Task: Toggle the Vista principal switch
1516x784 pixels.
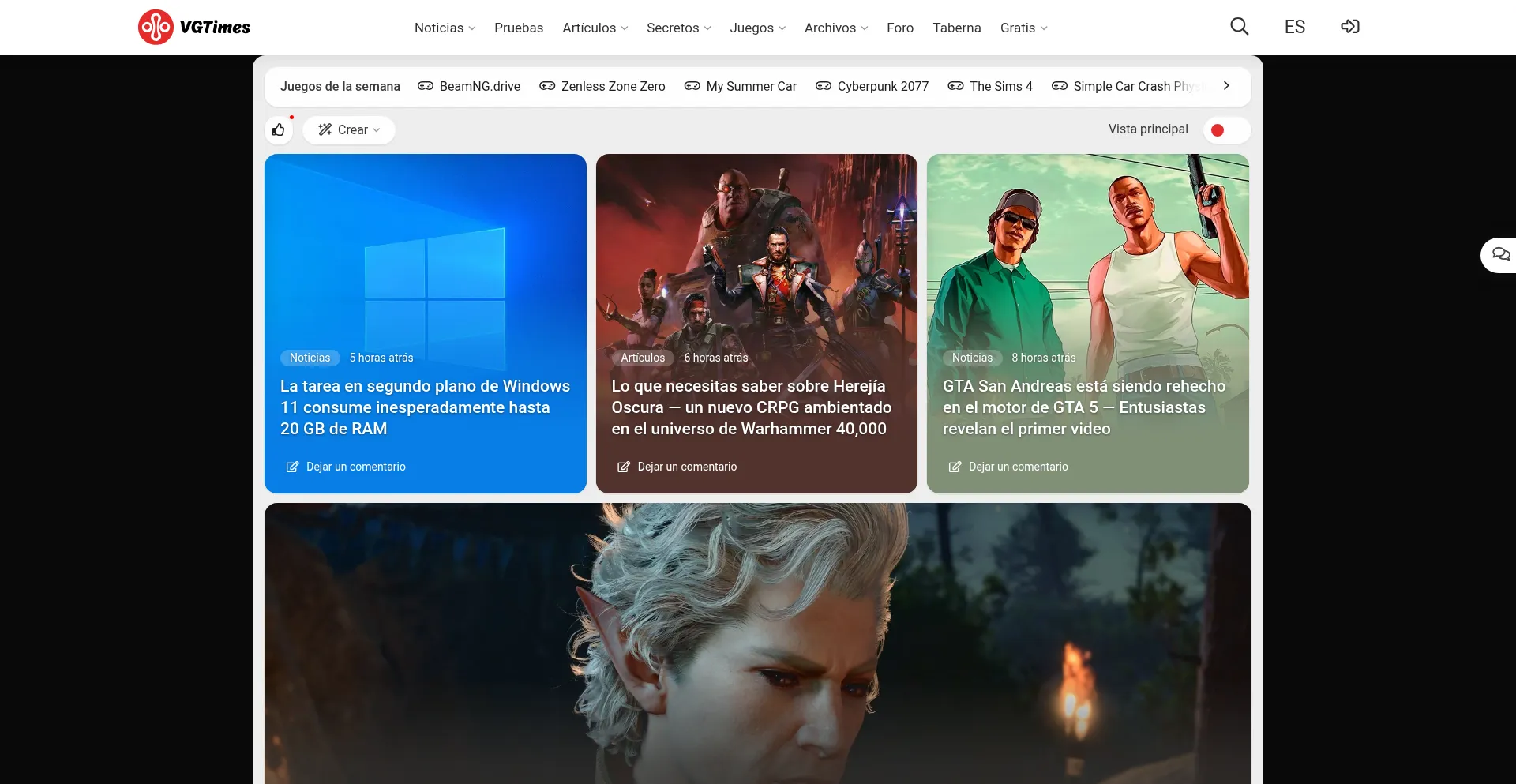Action: [x=1226, y=129]
